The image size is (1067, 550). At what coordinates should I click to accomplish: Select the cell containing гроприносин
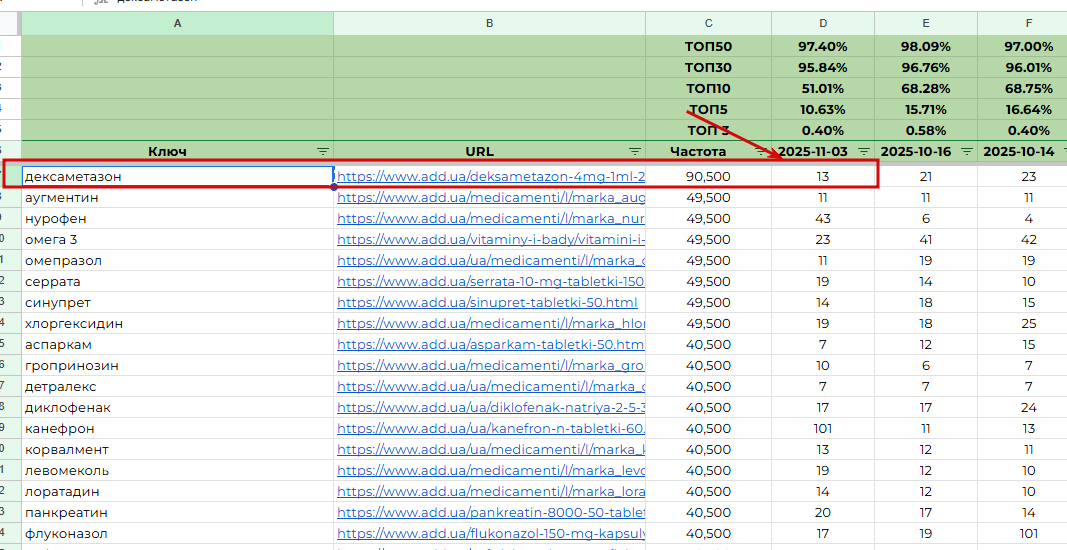coord(178,366)
